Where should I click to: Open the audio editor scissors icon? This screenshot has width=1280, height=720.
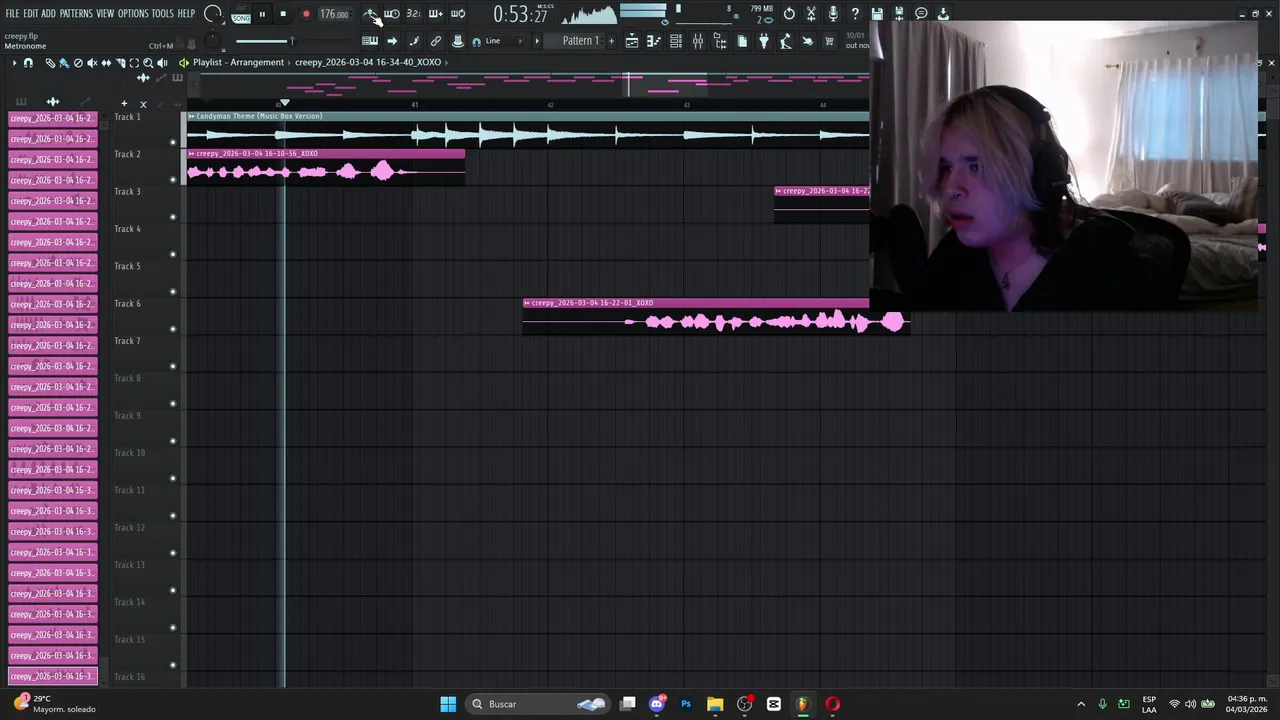click(811, 14)
